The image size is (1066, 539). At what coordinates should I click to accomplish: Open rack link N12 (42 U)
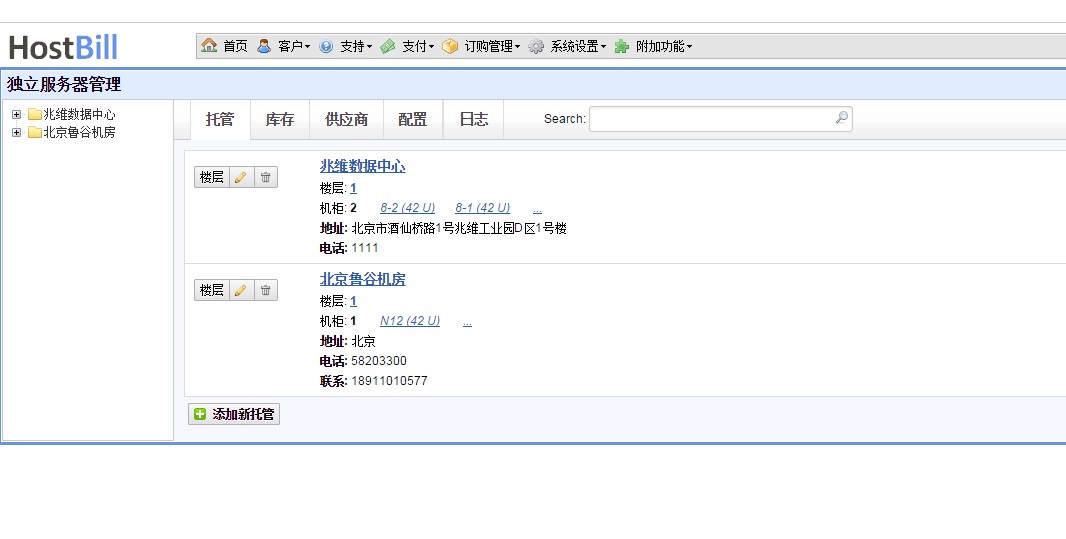click(410, 321)
